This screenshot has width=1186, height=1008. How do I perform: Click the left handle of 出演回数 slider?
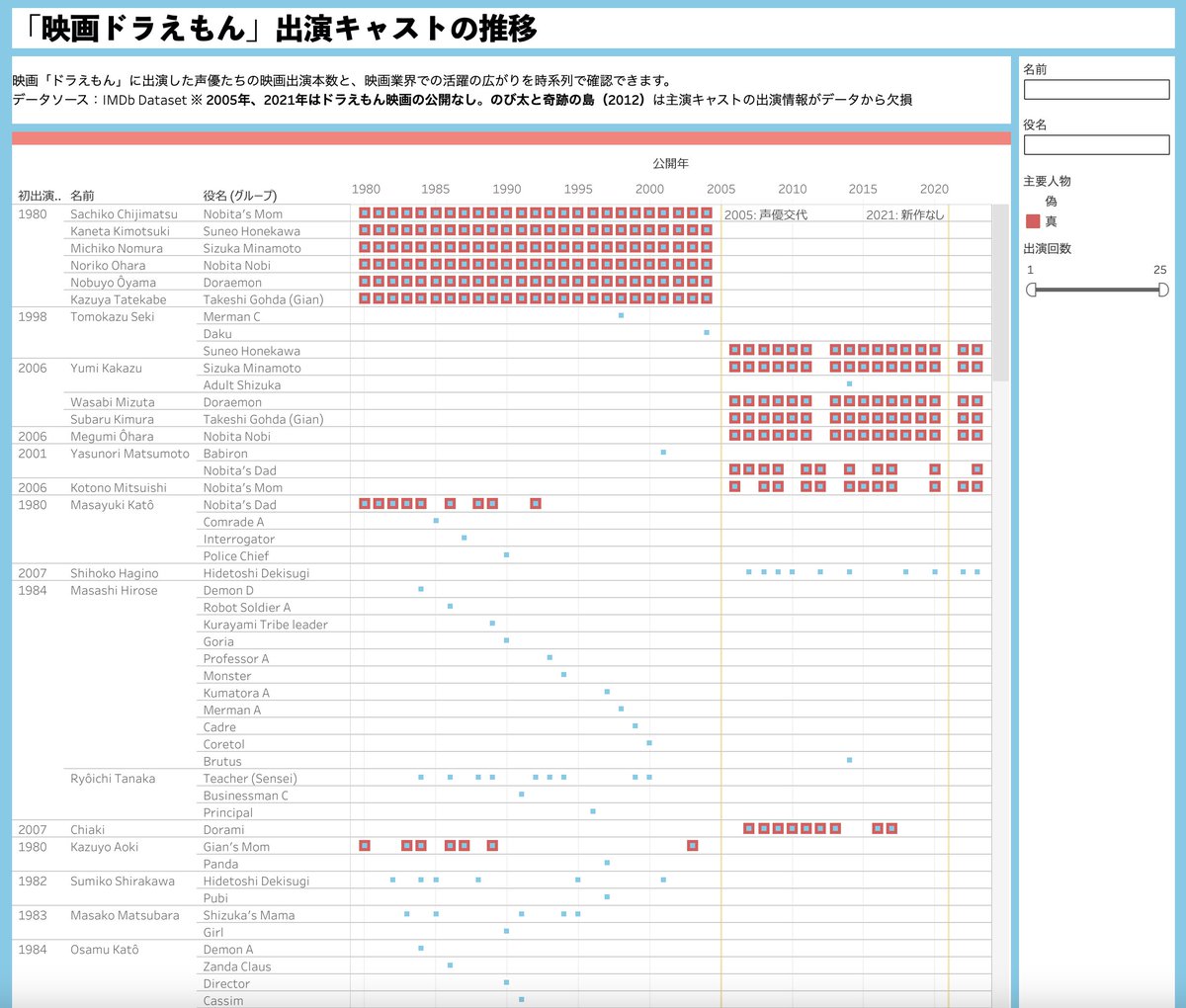pos(1031,290)
